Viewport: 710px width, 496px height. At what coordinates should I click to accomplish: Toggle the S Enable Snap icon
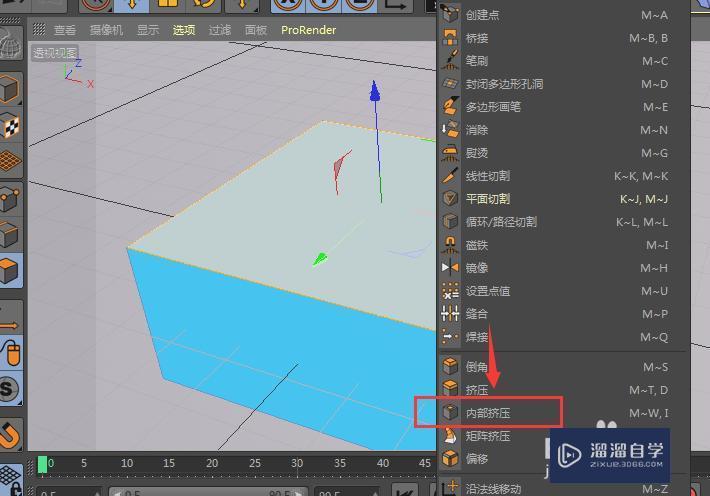pos(10,388)
